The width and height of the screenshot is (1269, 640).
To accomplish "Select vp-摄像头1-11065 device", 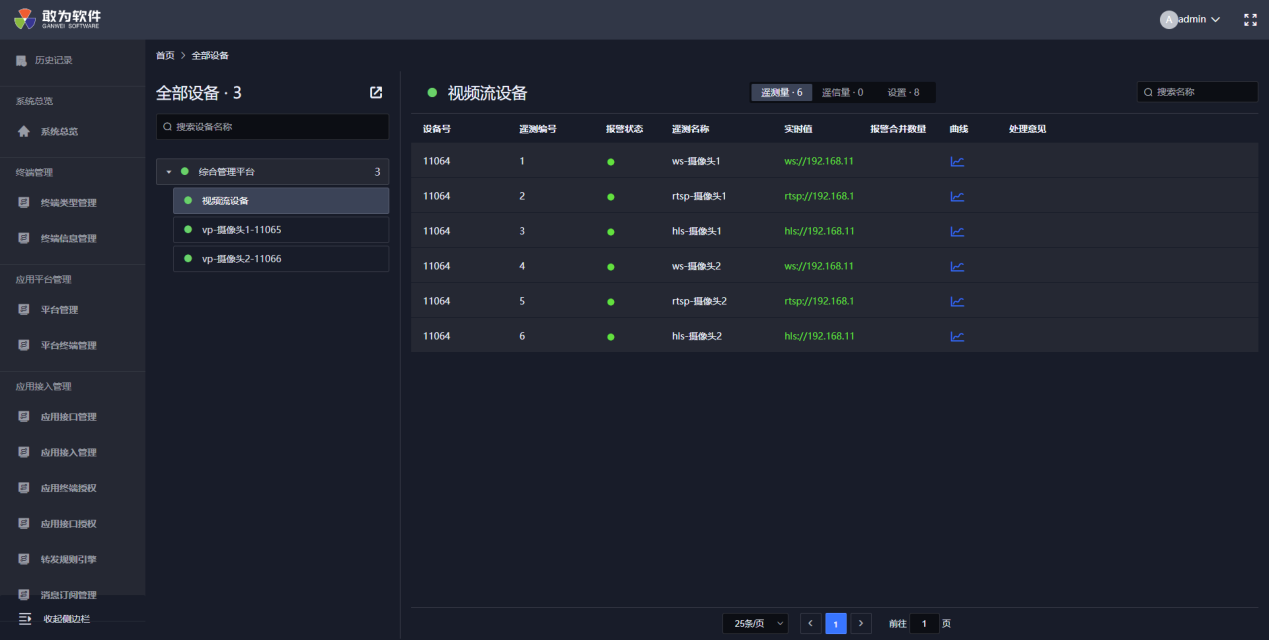I will tap(241, 230).
